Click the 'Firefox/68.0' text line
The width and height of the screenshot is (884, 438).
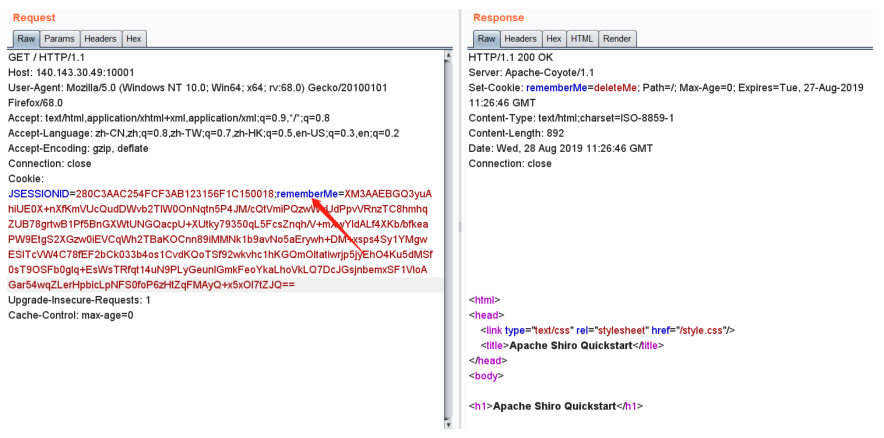click(x=36, y=103)
